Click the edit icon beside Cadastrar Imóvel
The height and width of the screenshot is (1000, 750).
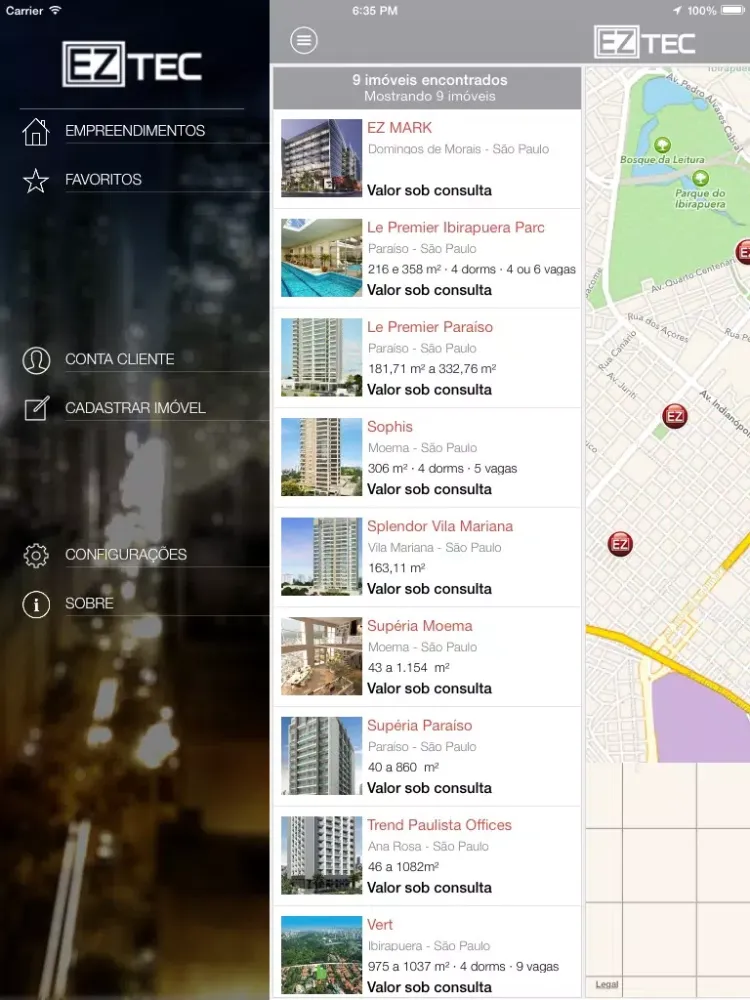(x=36, y=409)
